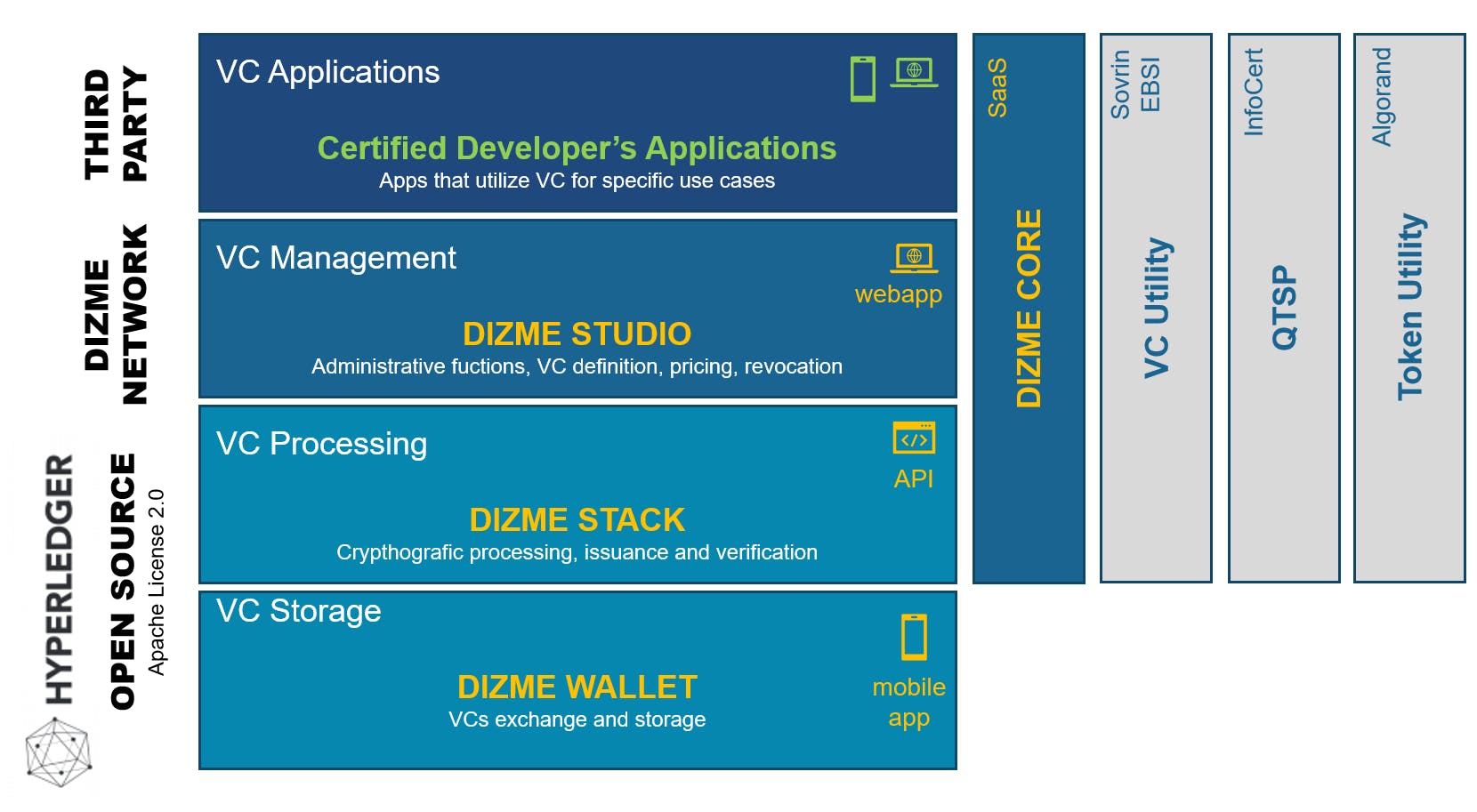Click the DIZME CORE vertical label
Image resolution: width=1477 pixels, height=812 pixels.
pos(1029,309)
